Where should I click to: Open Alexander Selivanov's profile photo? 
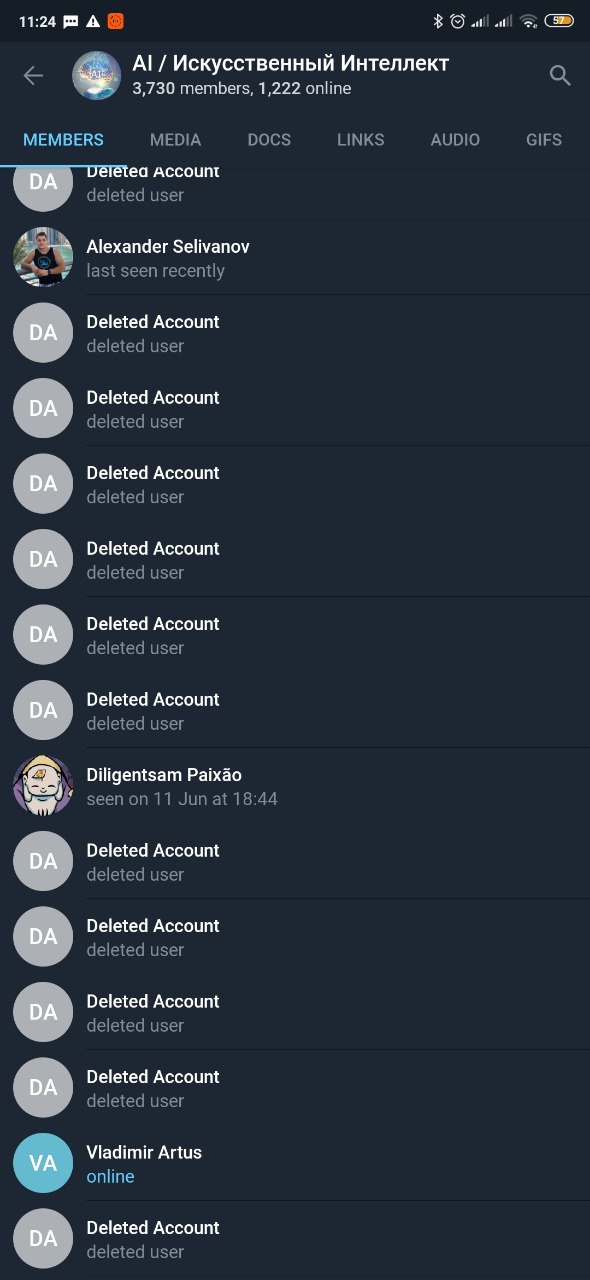click(x=43, y=257)
